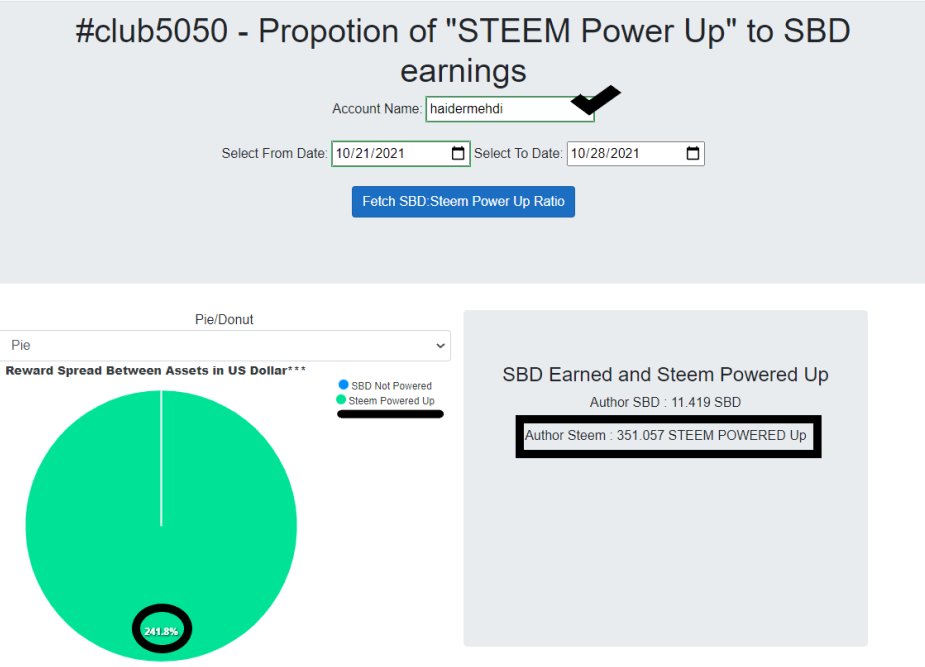Image resolution: width=925 pixels, height=667 pixels.
Task: Click the Select From Date field
Action: pos(401,154)
